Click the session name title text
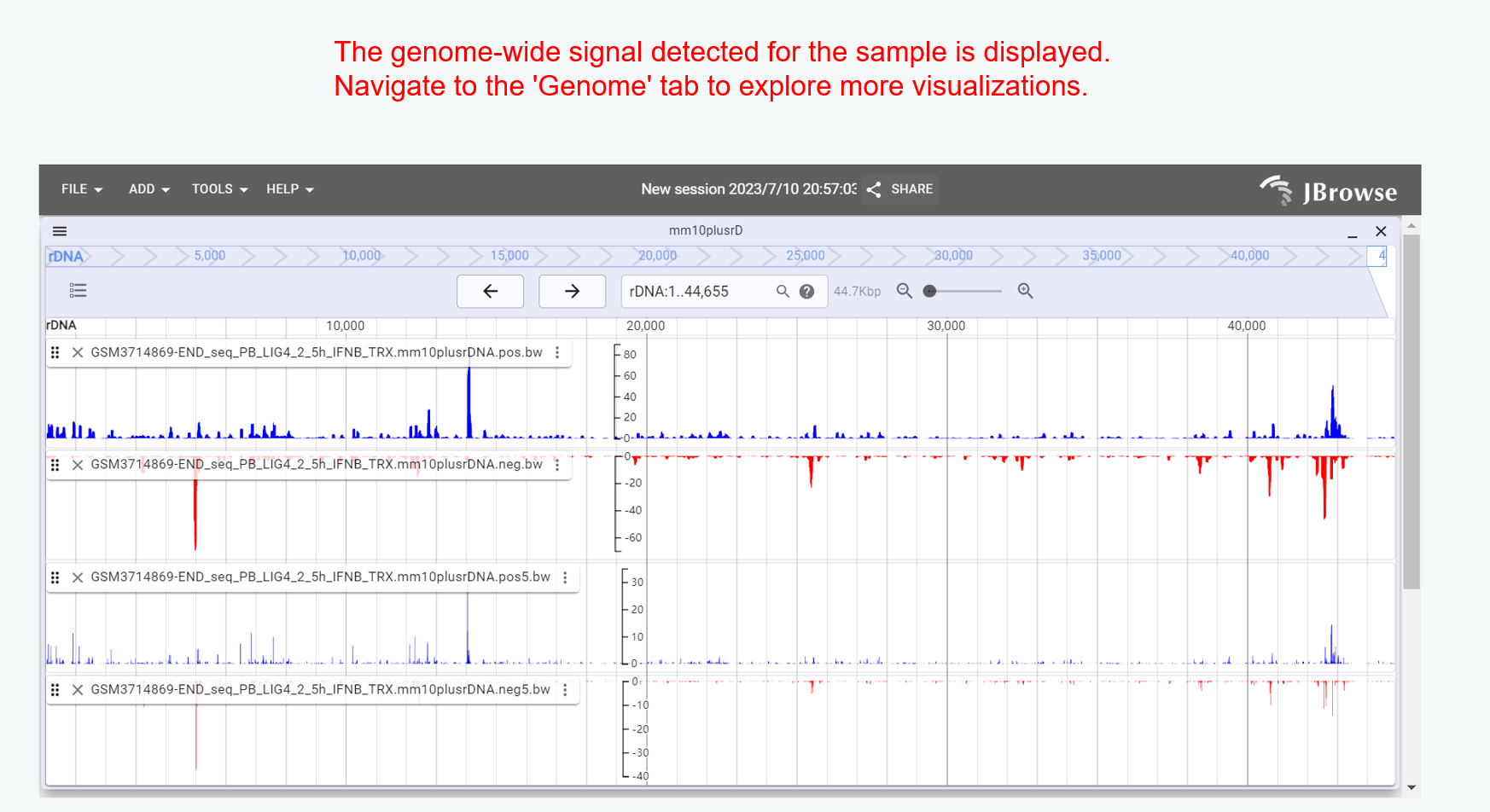Screen dimensions: 1490x812 click(x=748, y=189)
